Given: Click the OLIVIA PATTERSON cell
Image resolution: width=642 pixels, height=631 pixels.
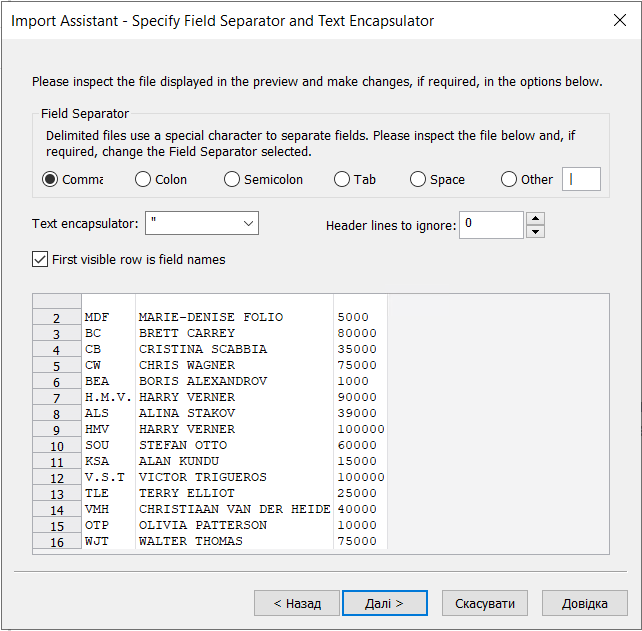Looking at the screenshot, I should click(x=234, y=525).
